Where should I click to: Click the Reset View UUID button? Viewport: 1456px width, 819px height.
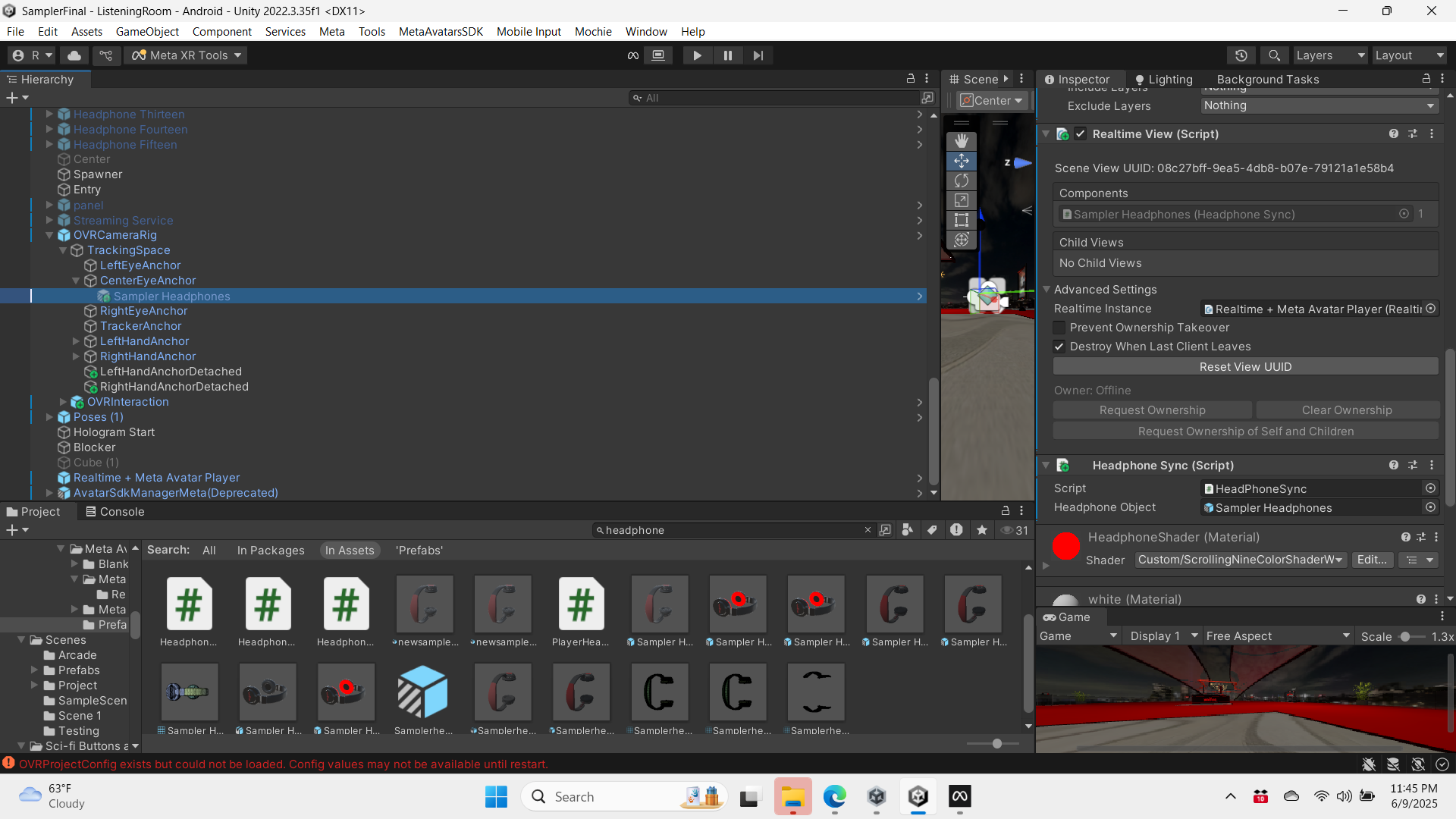point(1245,367)
